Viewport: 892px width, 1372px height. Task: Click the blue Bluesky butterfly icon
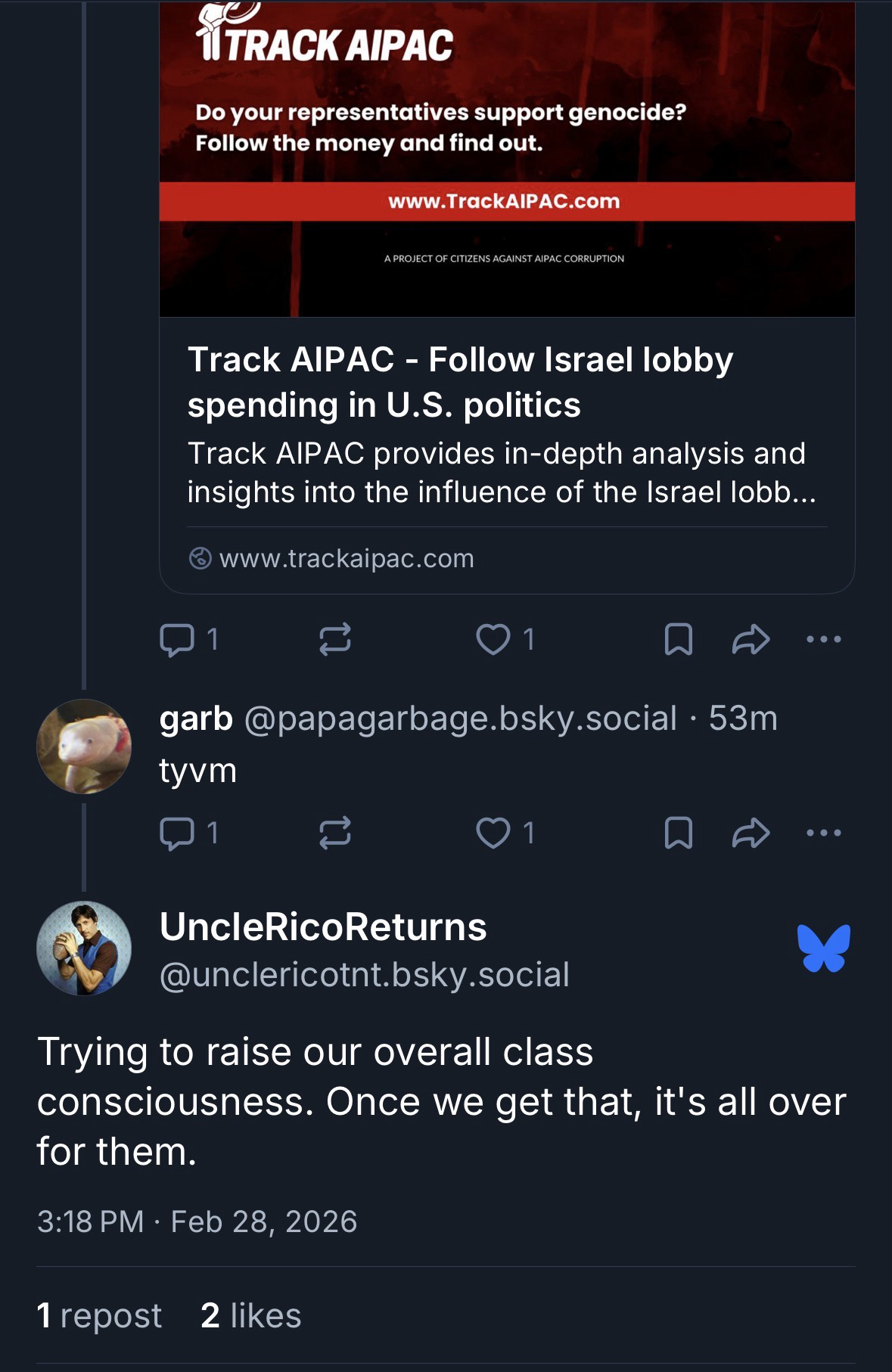pyautogui.click(x=823, y=948)
